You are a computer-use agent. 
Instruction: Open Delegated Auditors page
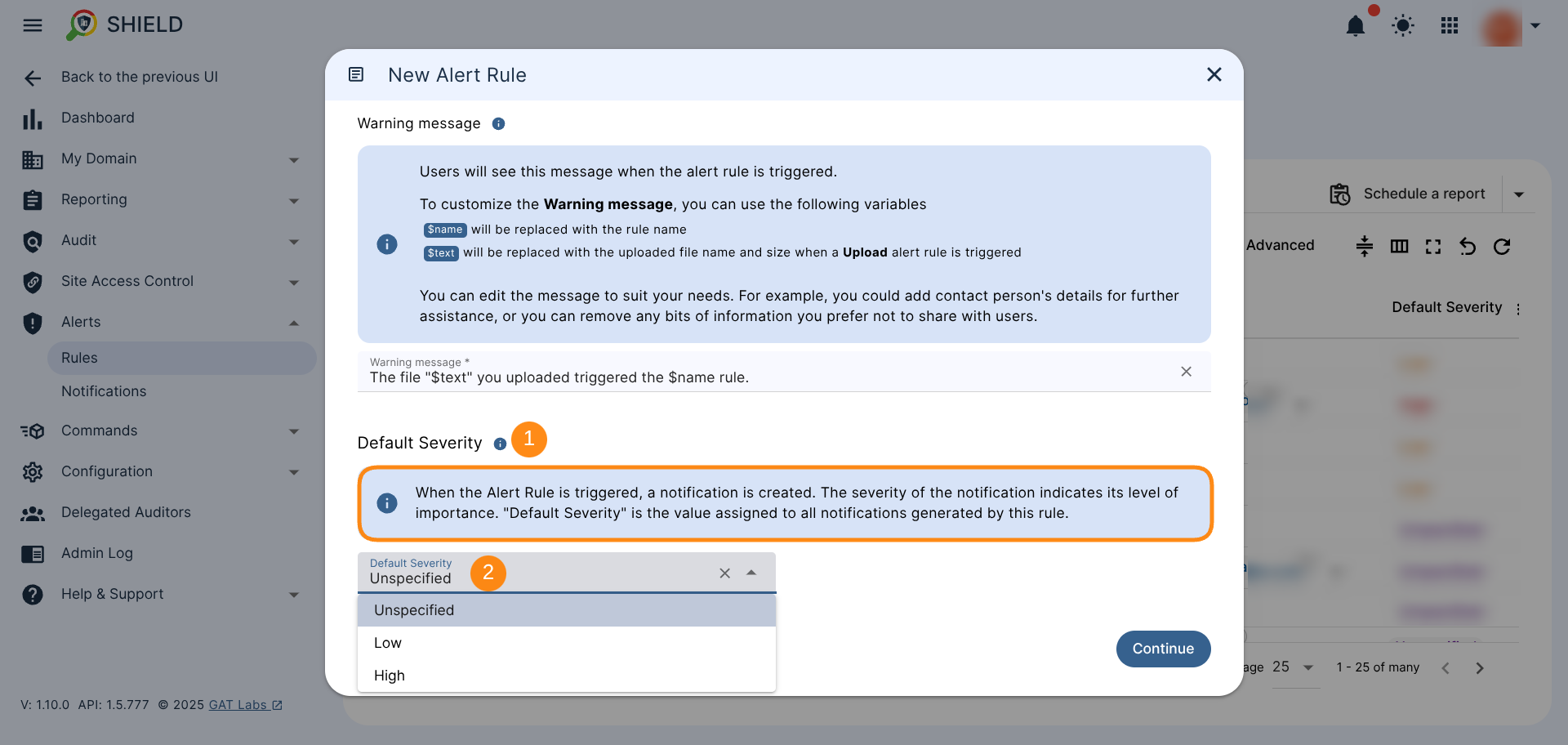click(126, 512)
